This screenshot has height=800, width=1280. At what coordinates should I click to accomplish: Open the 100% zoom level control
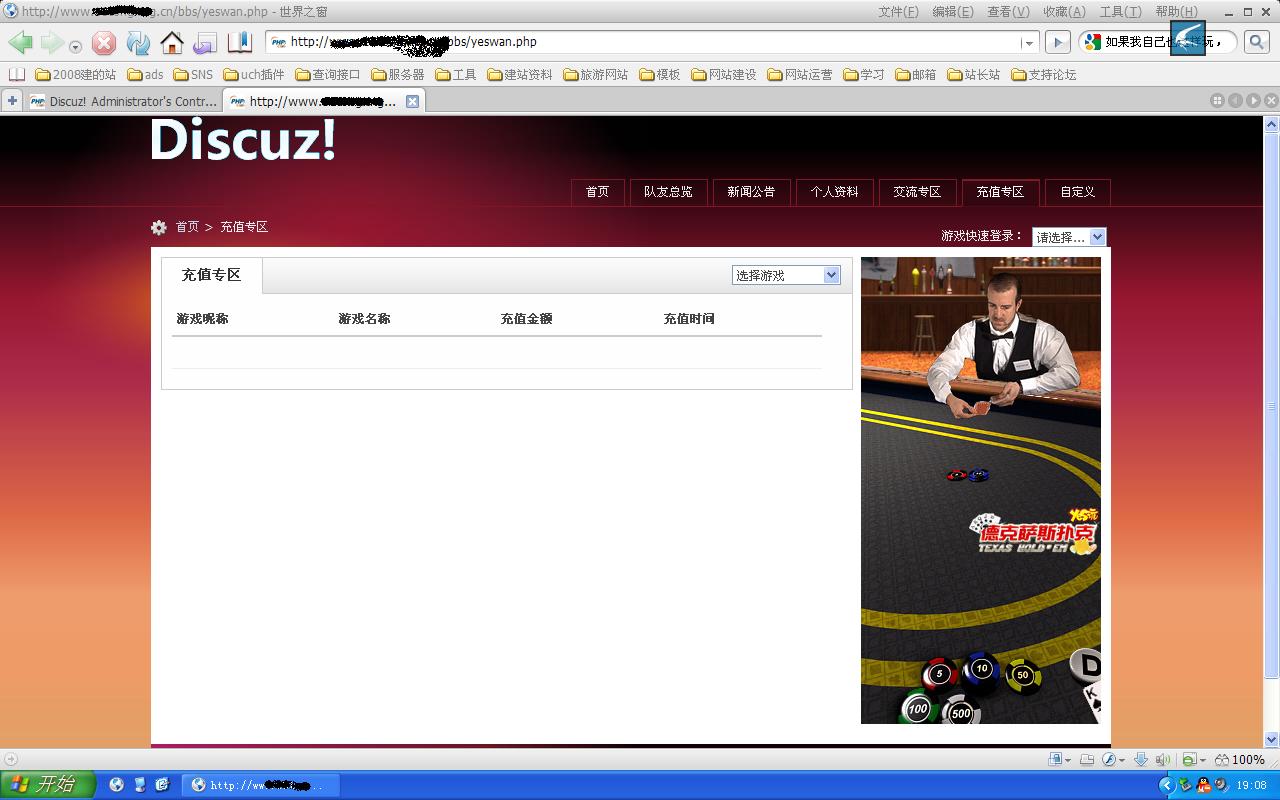pyautogui.click(x=1240, y=760)
